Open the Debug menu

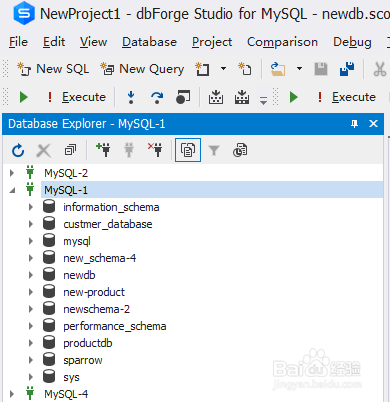(x=352, y=42)
